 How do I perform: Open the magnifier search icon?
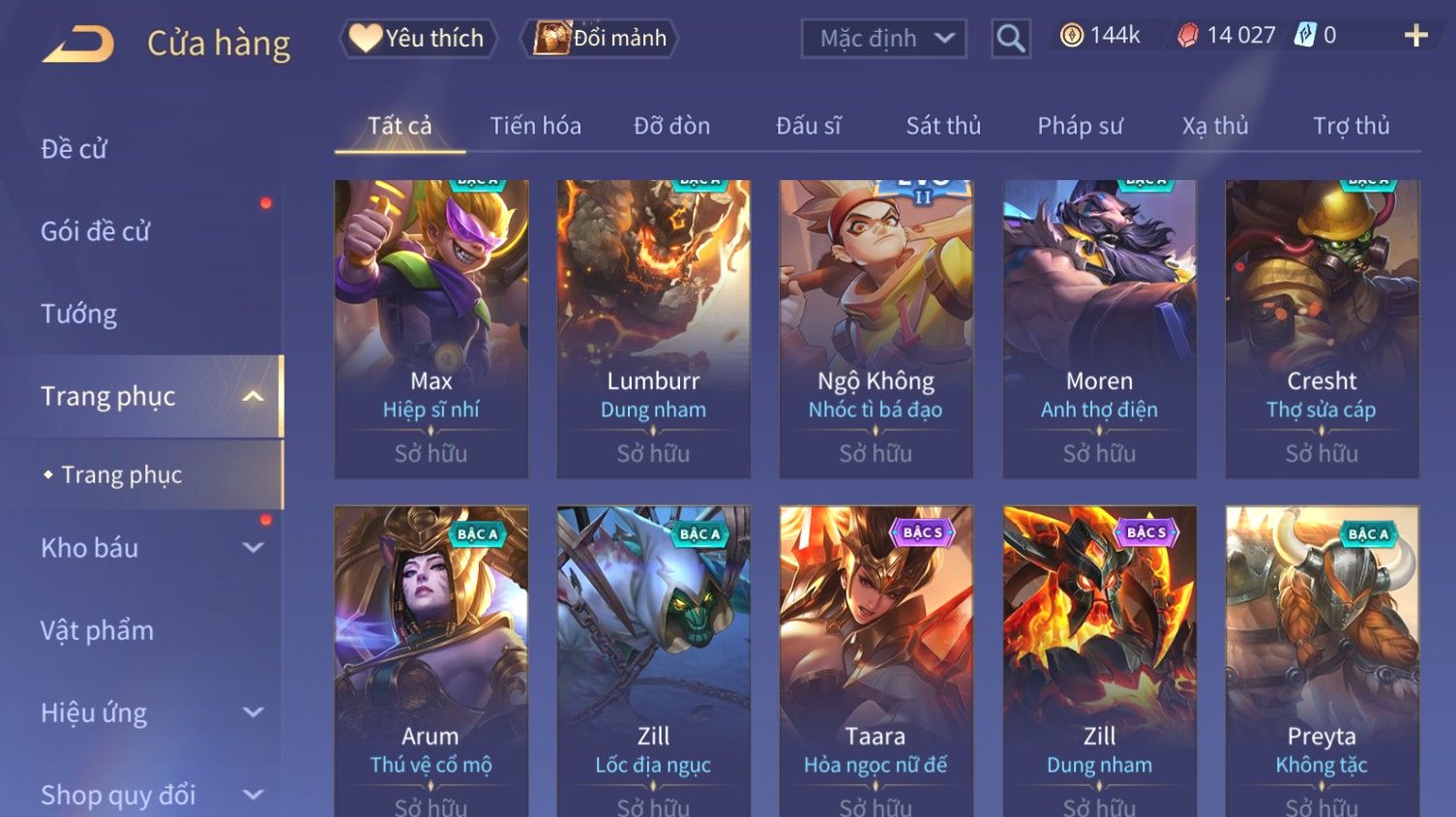point(1010,39)
